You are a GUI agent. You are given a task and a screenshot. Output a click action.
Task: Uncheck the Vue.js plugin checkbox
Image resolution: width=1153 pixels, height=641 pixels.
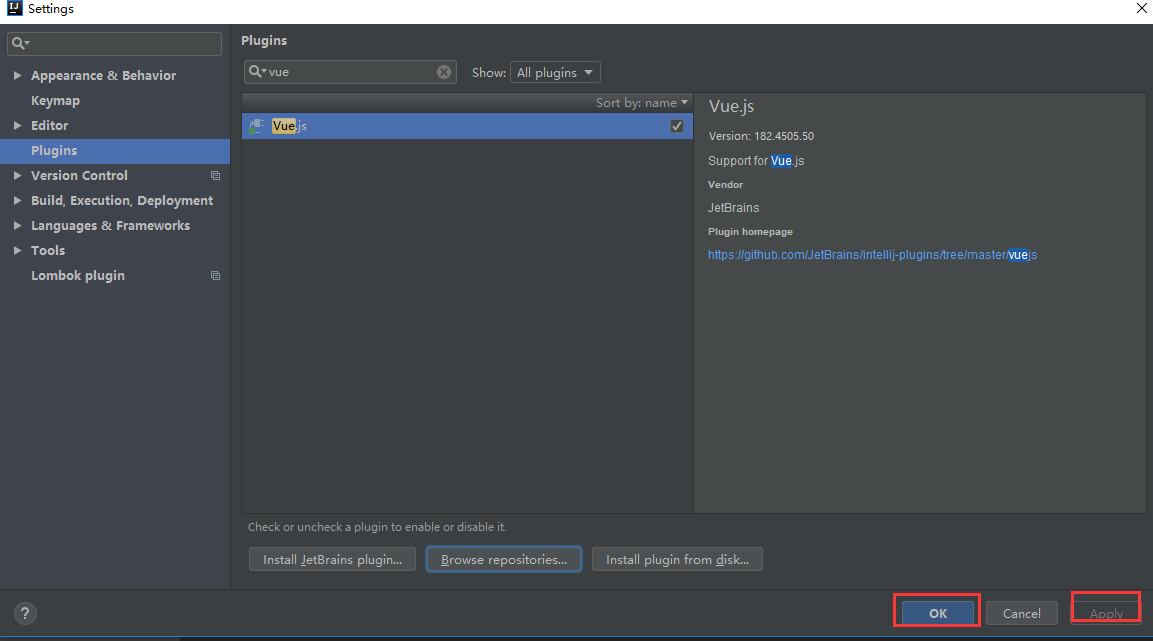[677, 126]
